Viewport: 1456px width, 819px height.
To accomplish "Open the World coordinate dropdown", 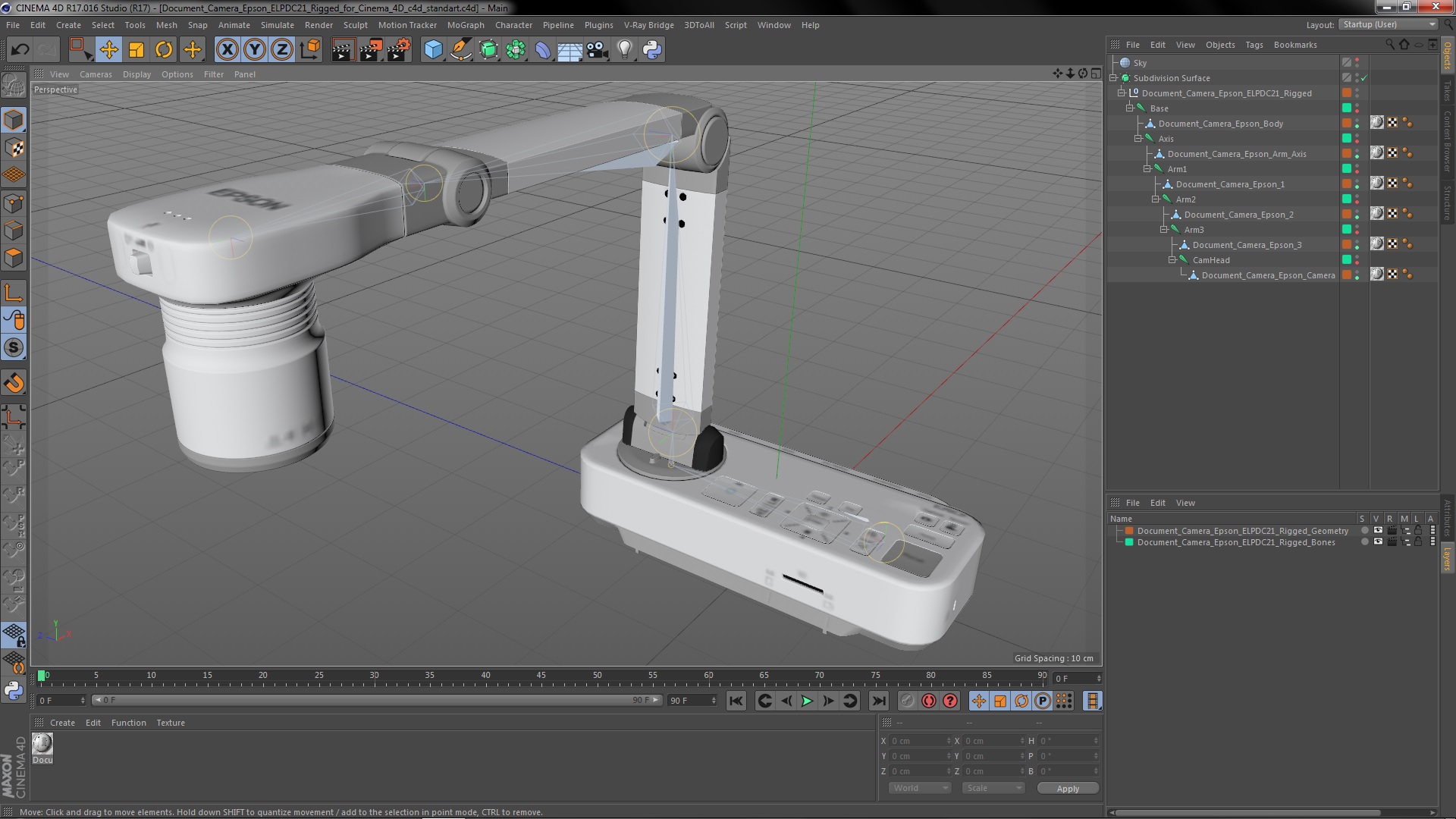I will (x=919, y=788).
